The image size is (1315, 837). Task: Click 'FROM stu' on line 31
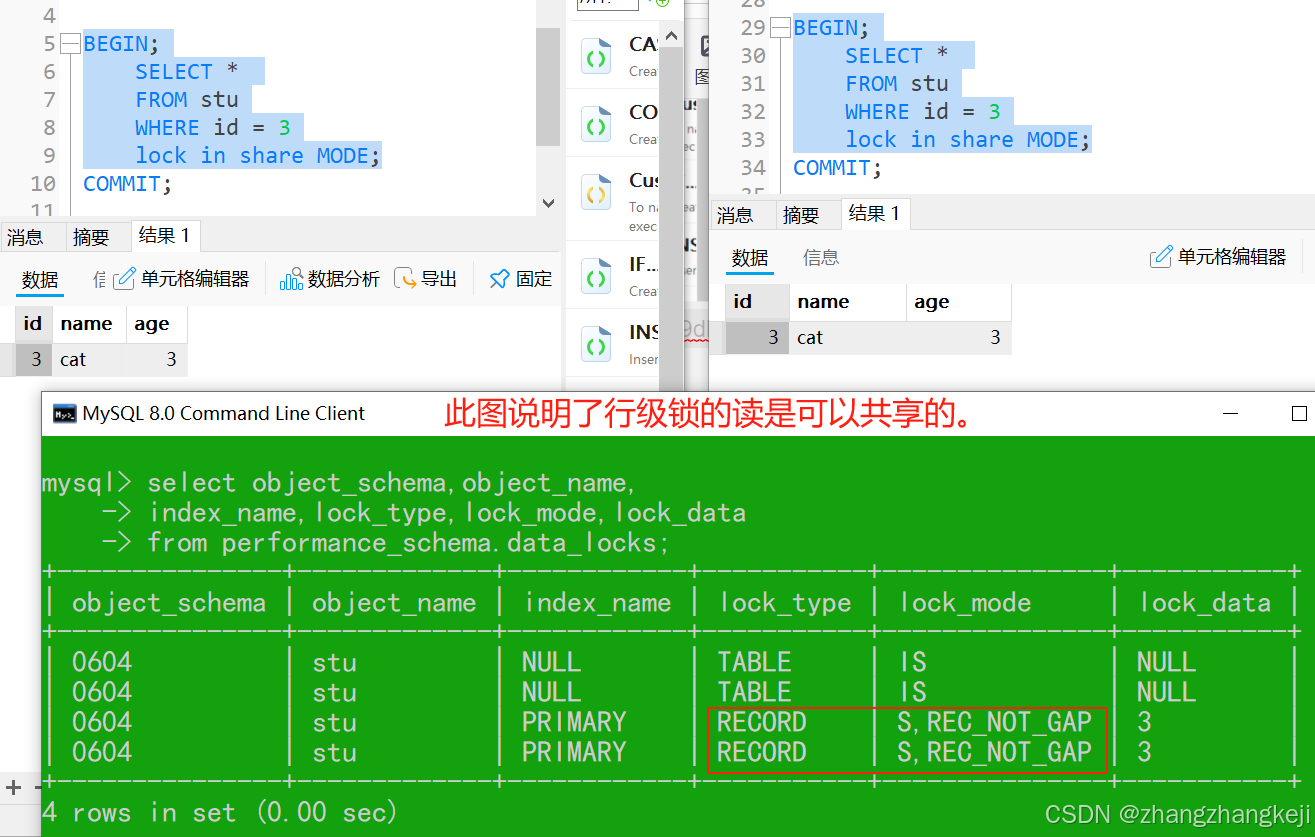point(897,84)
